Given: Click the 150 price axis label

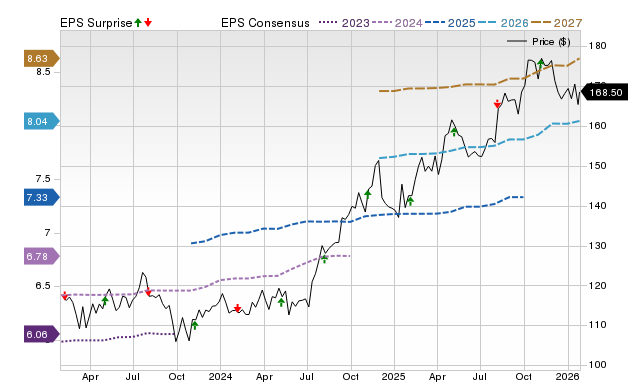Looking at the screenshot, I should [x=598, y=166].
